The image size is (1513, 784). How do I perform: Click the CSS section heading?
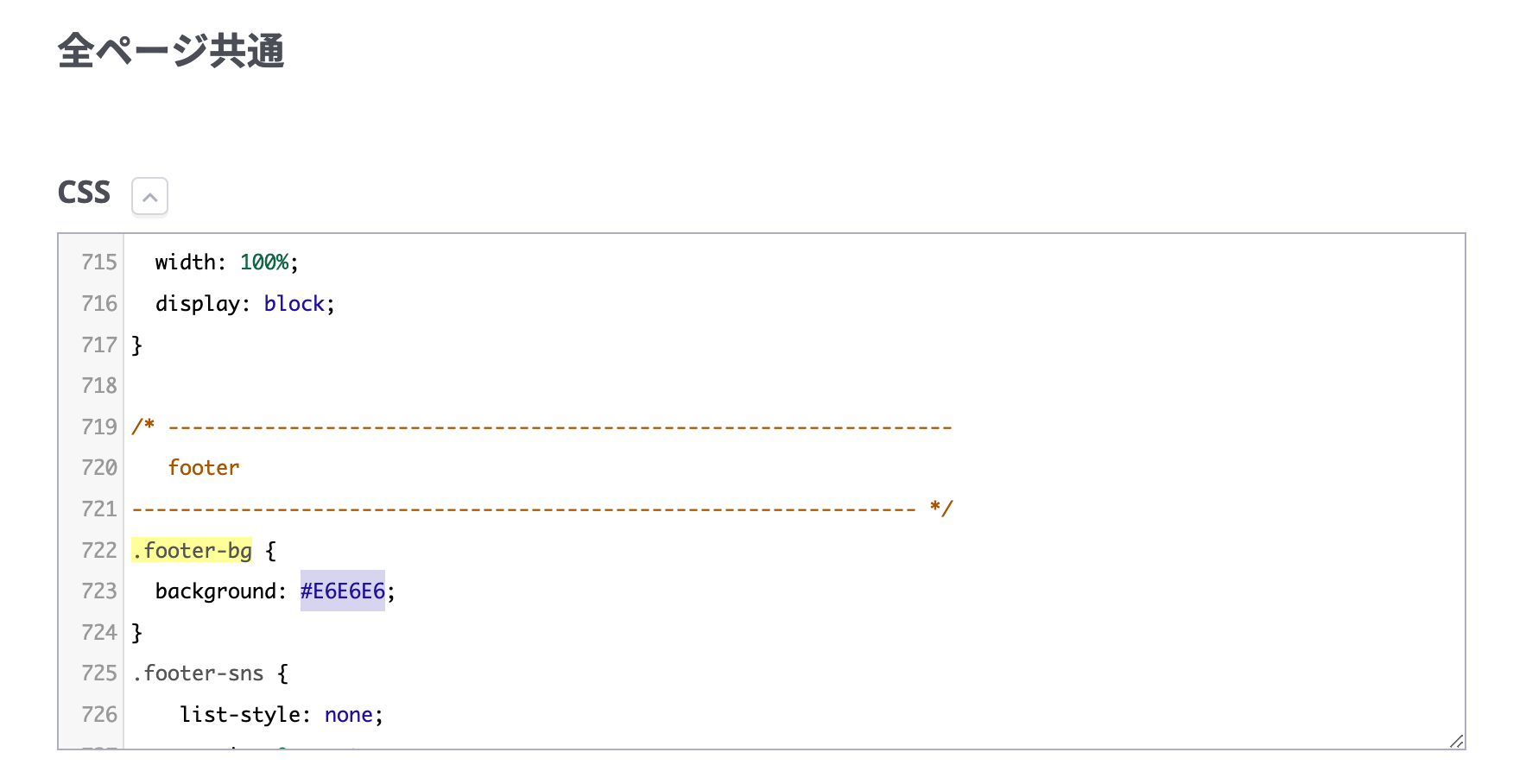click(x=84, y=193)
